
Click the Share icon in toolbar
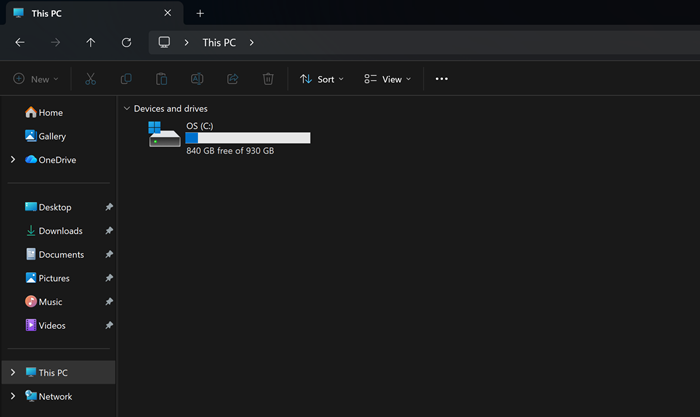233,79
